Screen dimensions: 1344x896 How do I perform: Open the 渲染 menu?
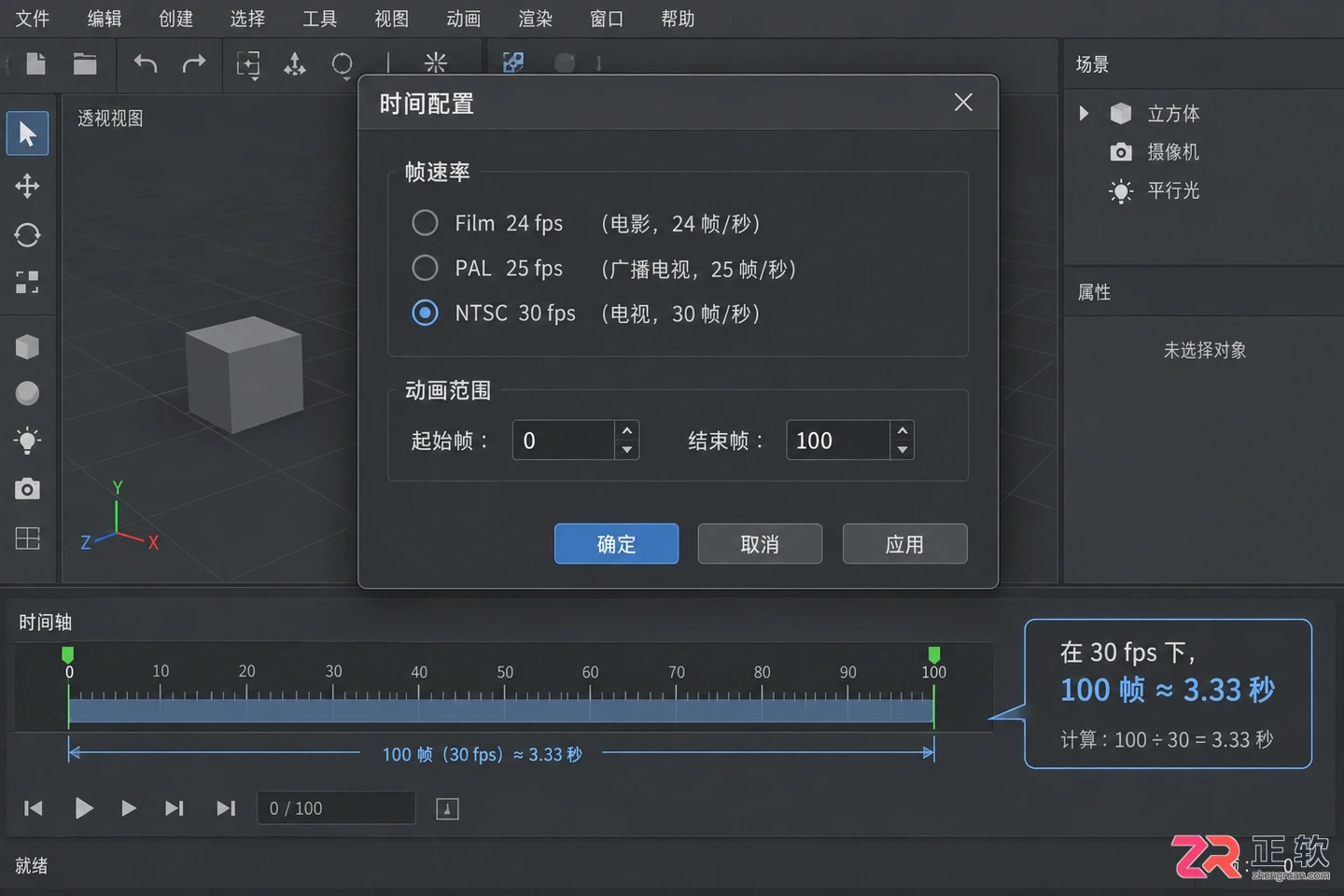click(536, 19)
